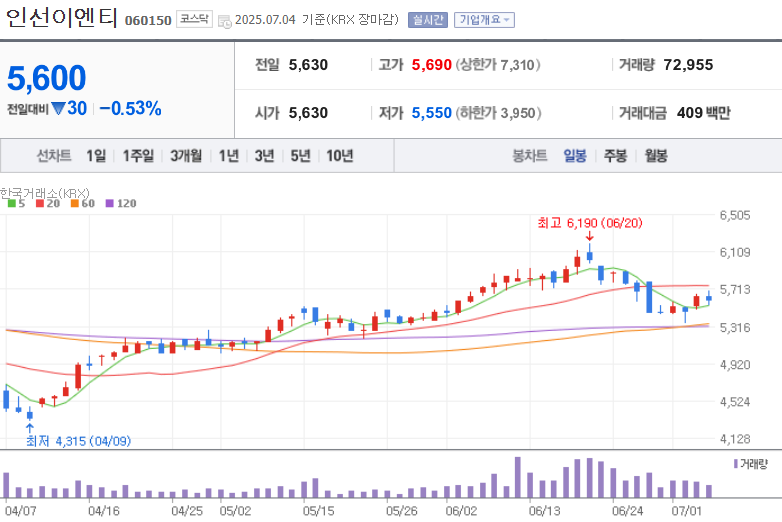Choose the 일봉 daily candle chart
This screenshot has width=782, height=522.
click(x=575, y=156)
